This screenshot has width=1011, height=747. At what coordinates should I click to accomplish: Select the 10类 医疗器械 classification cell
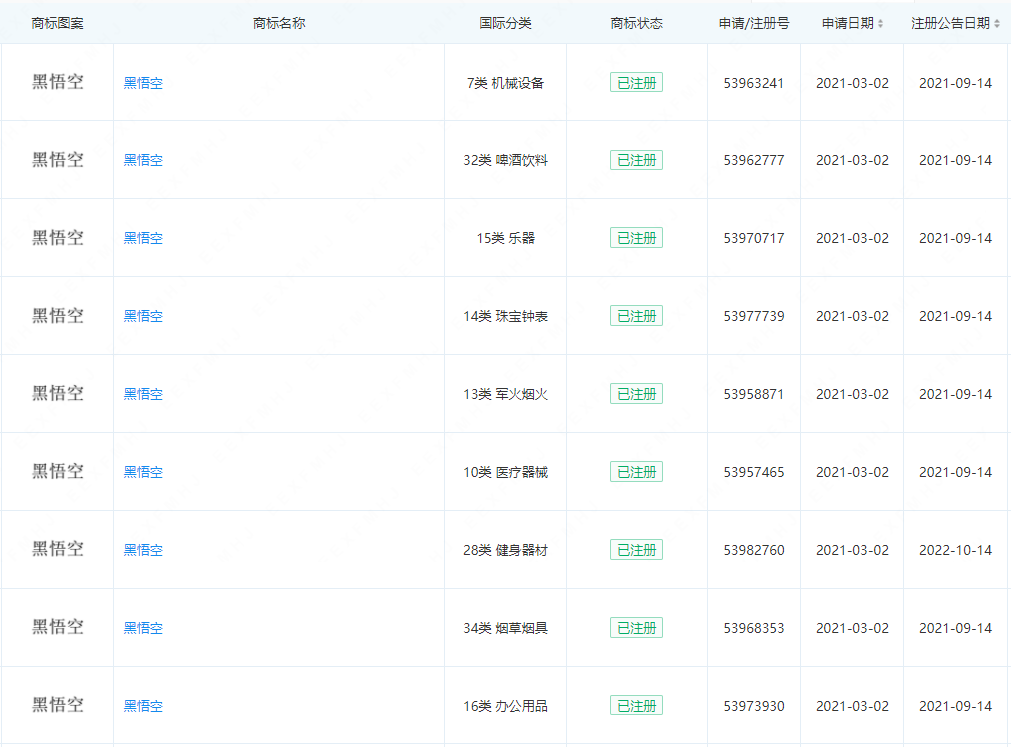coord(506,472)
